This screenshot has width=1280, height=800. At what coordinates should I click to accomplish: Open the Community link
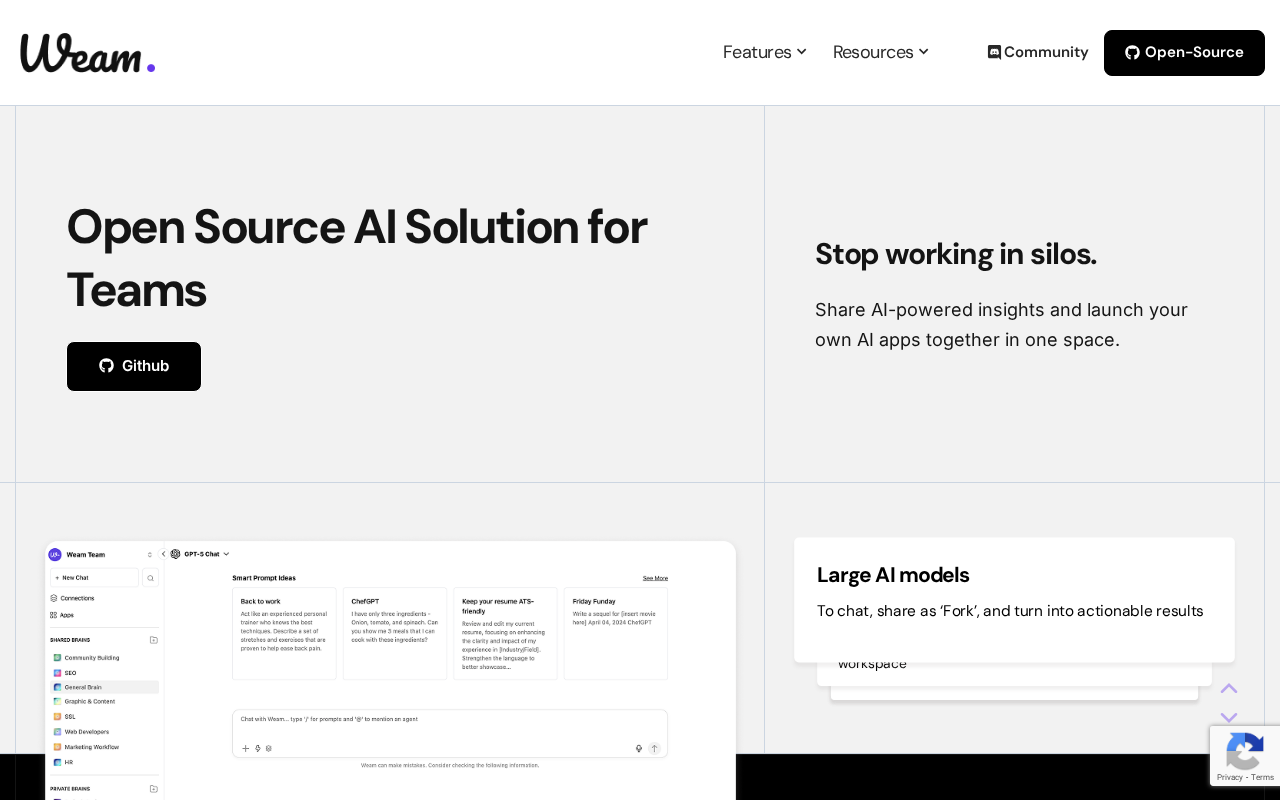coord(1038,52)
